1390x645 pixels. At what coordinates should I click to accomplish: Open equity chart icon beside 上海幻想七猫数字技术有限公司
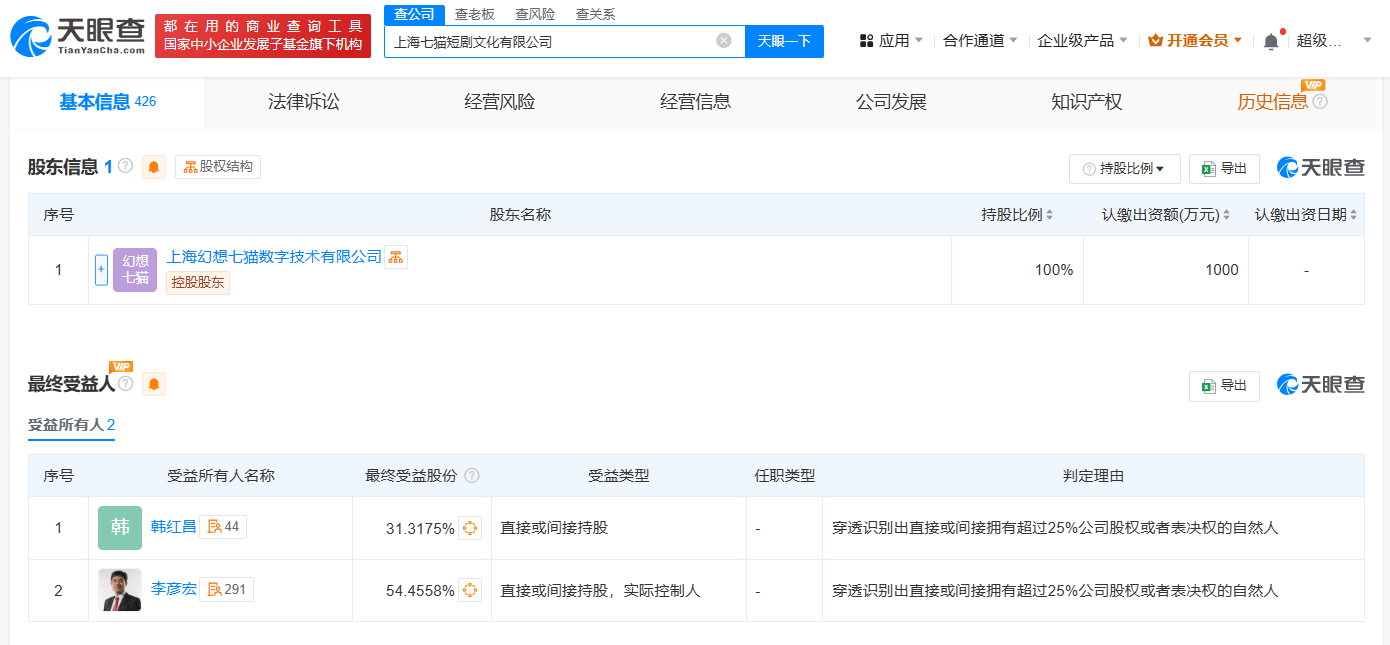[396, 257]
